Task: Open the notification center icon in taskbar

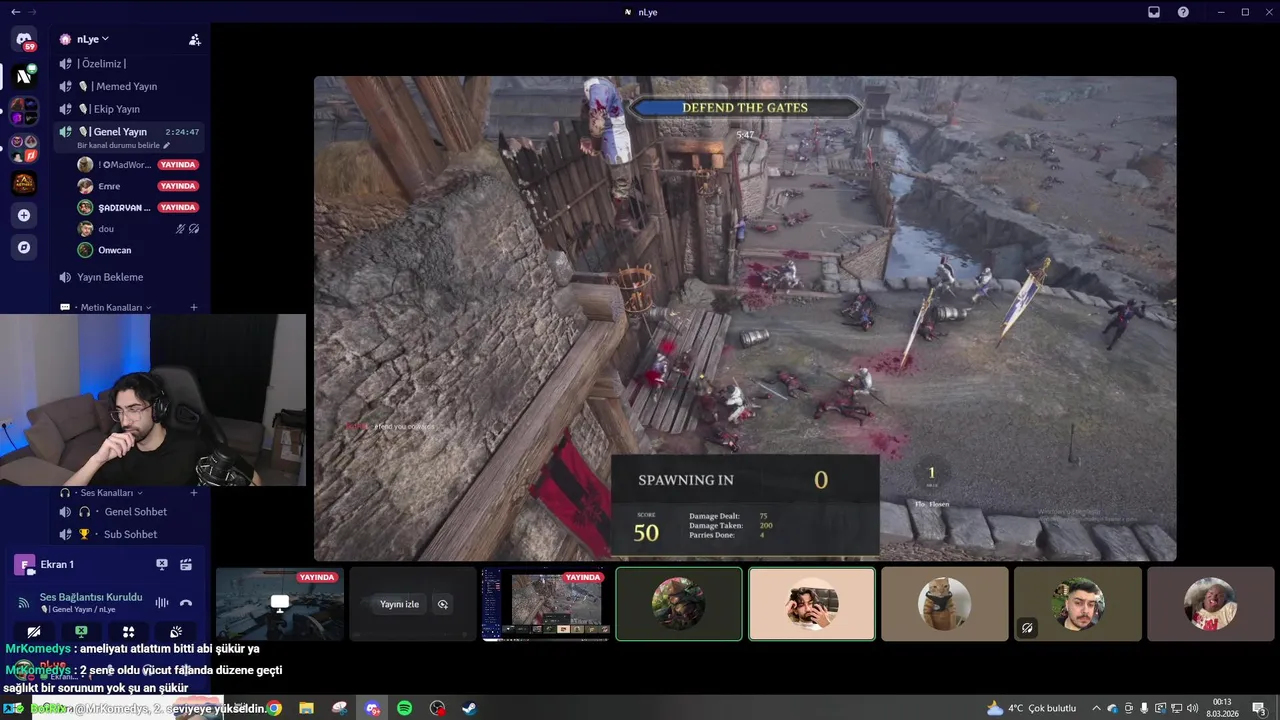Action: tap(1259, 708)
